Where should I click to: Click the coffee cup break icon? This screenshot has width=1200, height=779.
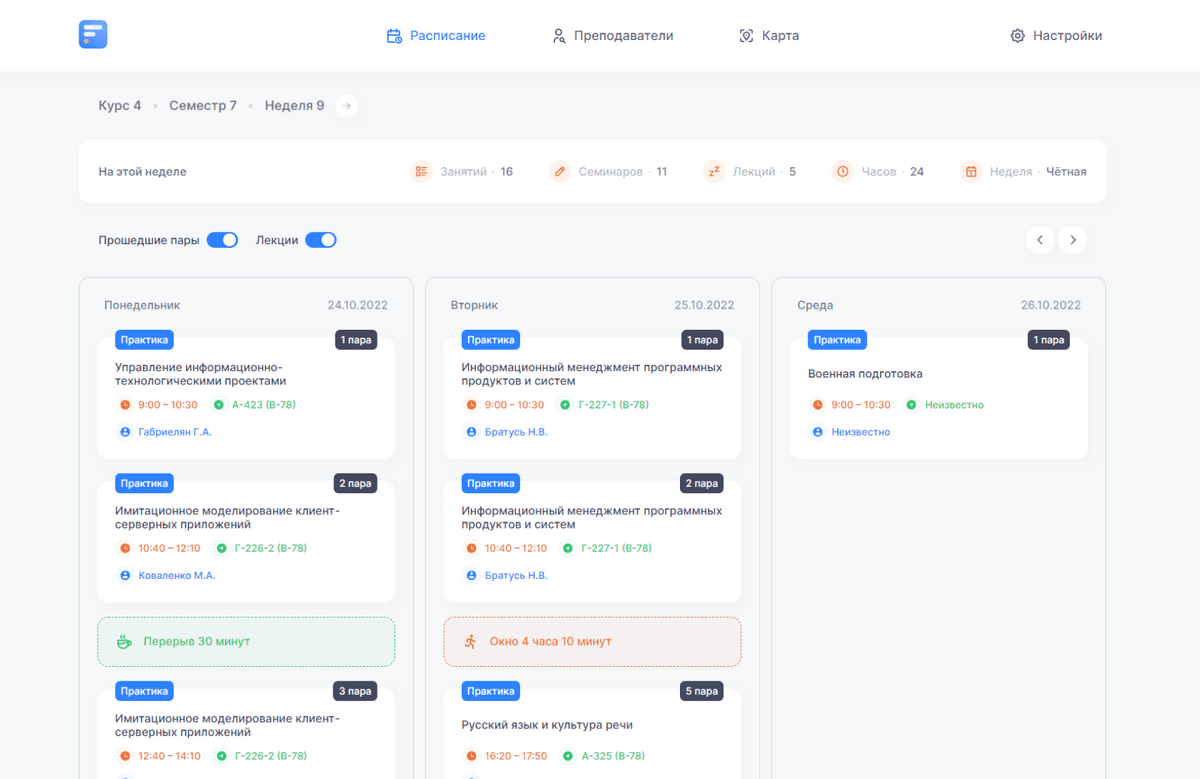coord(124,642)
